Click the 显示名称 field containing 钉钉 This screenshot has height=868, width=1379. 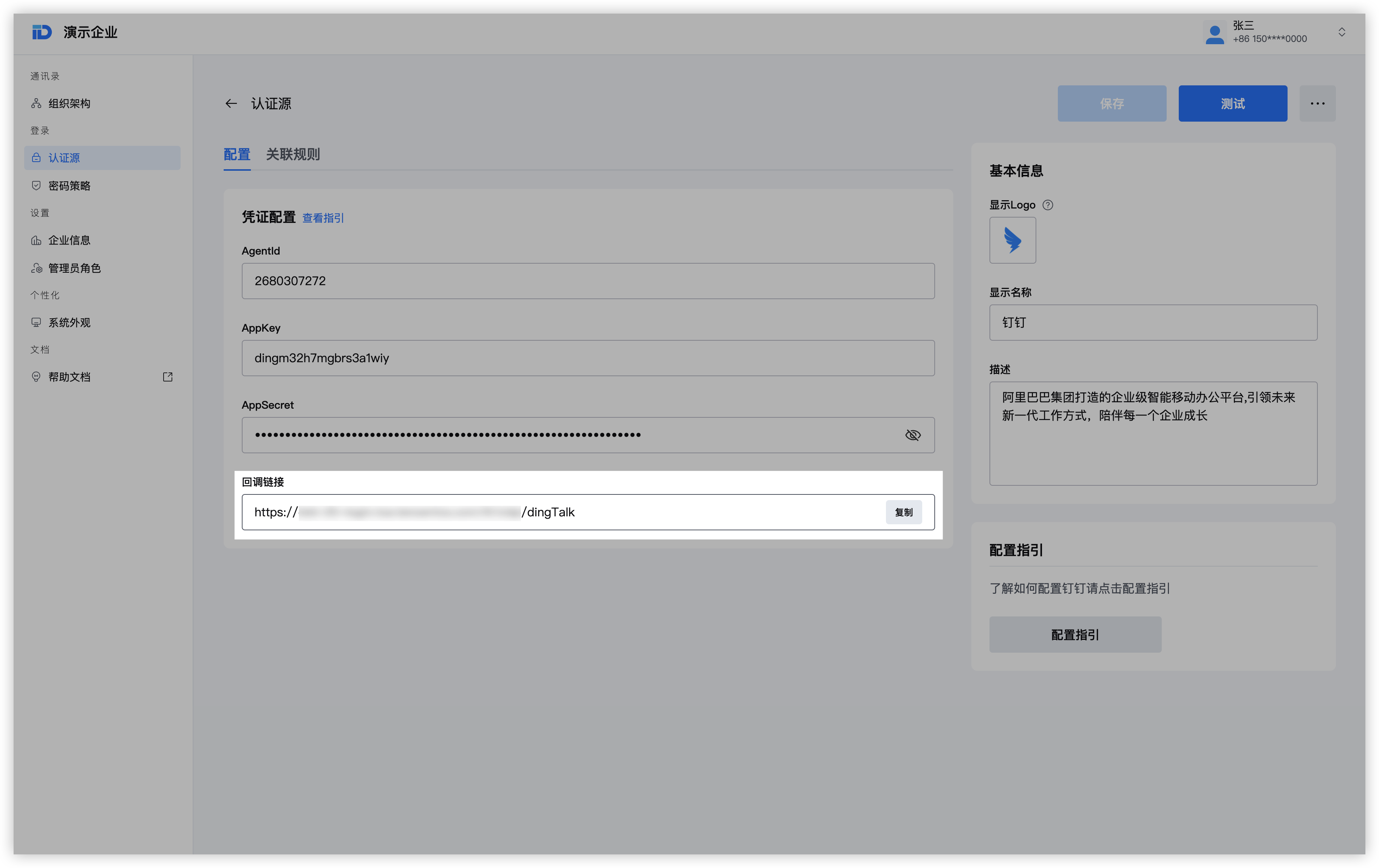click(x=1153, y=322)
